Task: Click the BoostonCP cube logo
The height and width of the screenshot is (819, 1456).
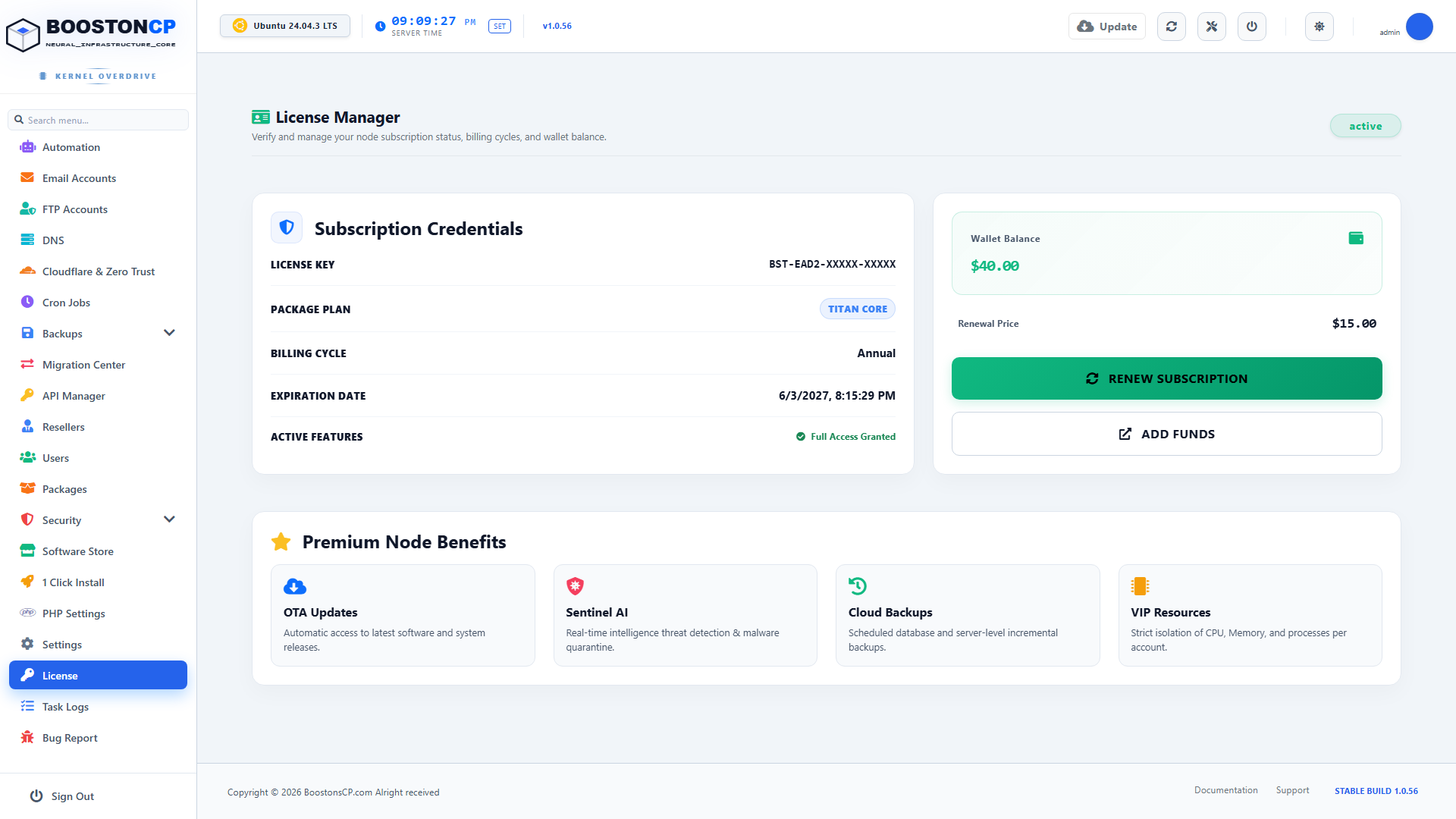Action: (23, 35)
